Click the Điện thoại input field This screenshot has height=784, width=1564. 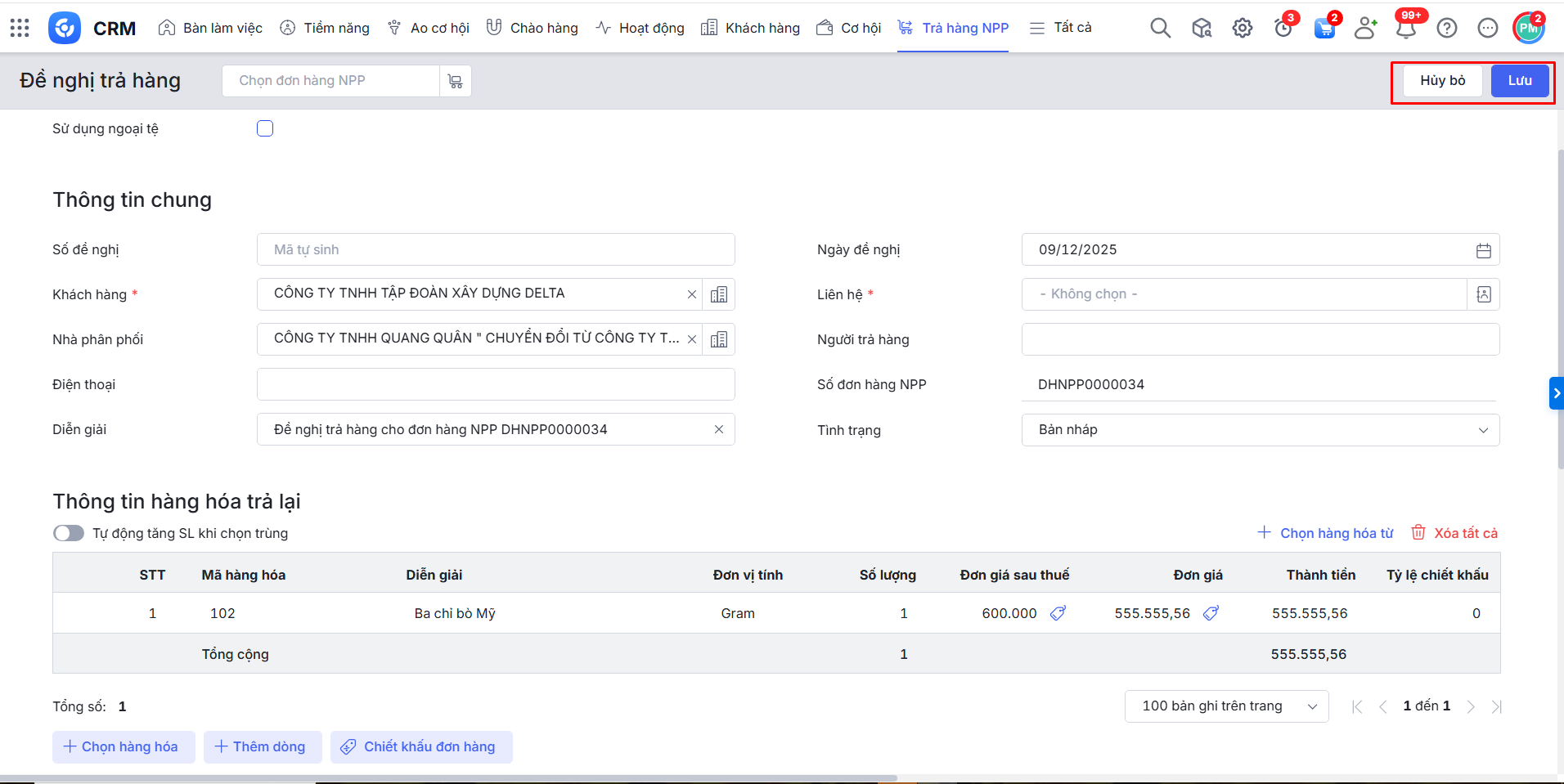pos(495,384)
